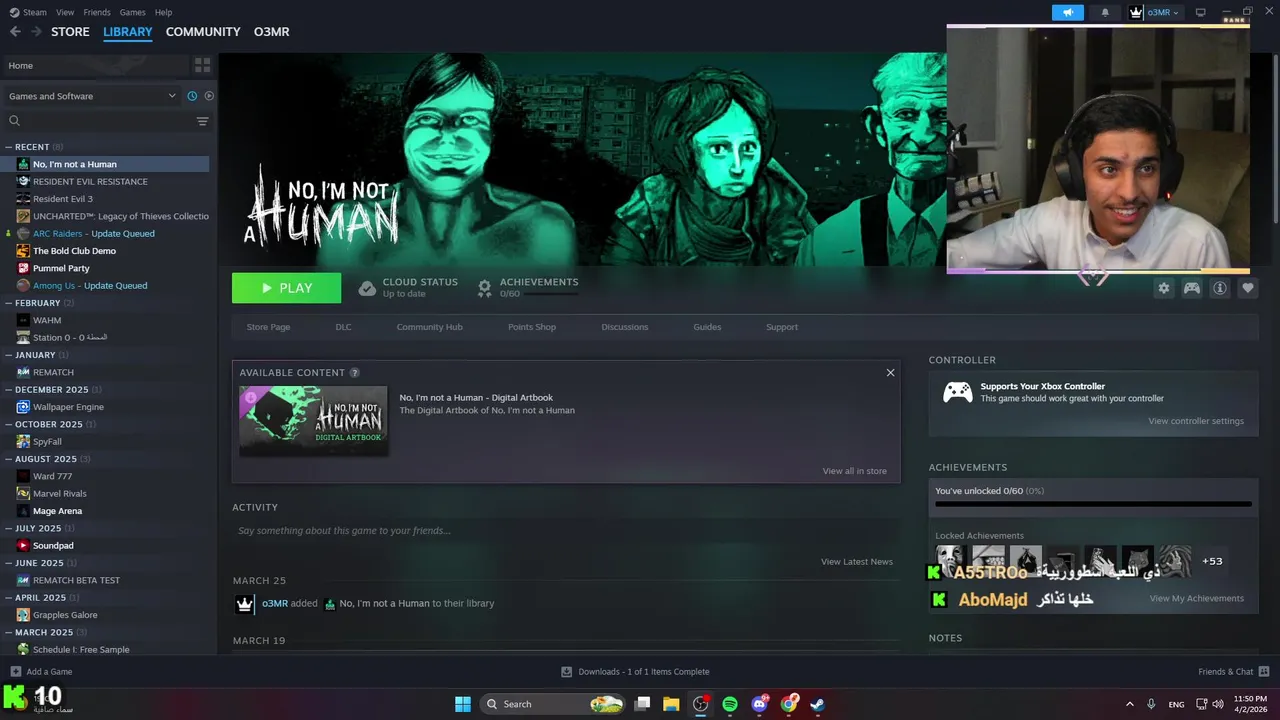Click the cloud status checkmark icon
The height and width of the screenshot is (720, 1280).
click(367, 288)
